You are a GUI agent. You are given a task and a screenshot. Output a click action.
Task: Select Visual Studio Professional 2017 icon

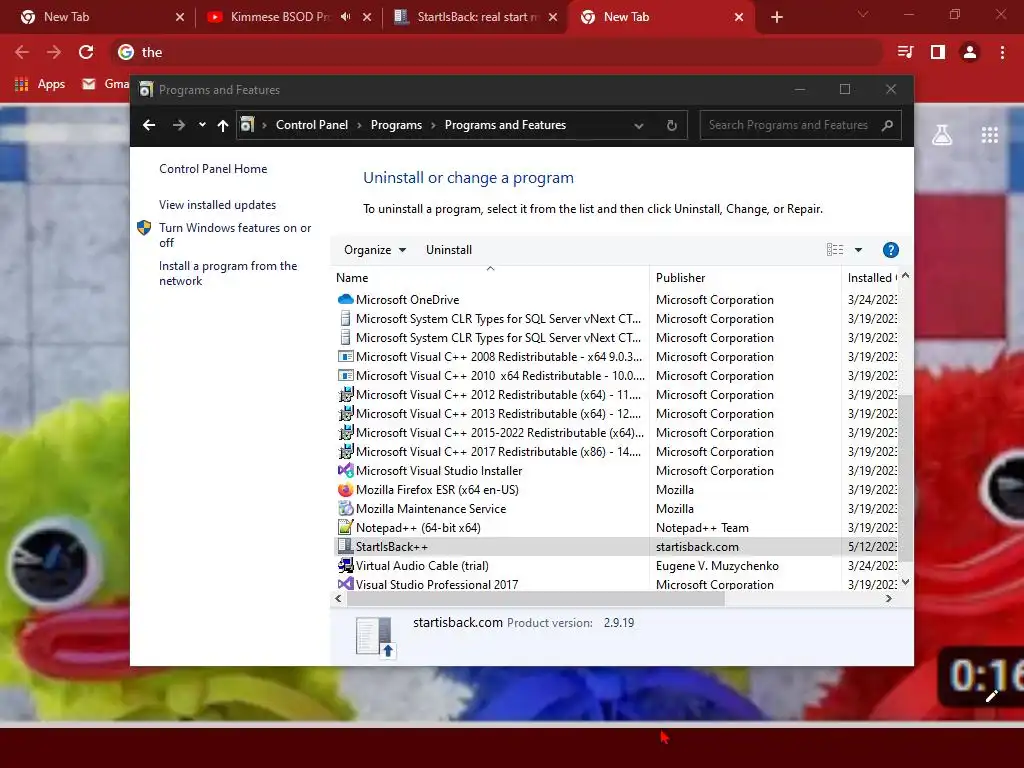(345, 584)
